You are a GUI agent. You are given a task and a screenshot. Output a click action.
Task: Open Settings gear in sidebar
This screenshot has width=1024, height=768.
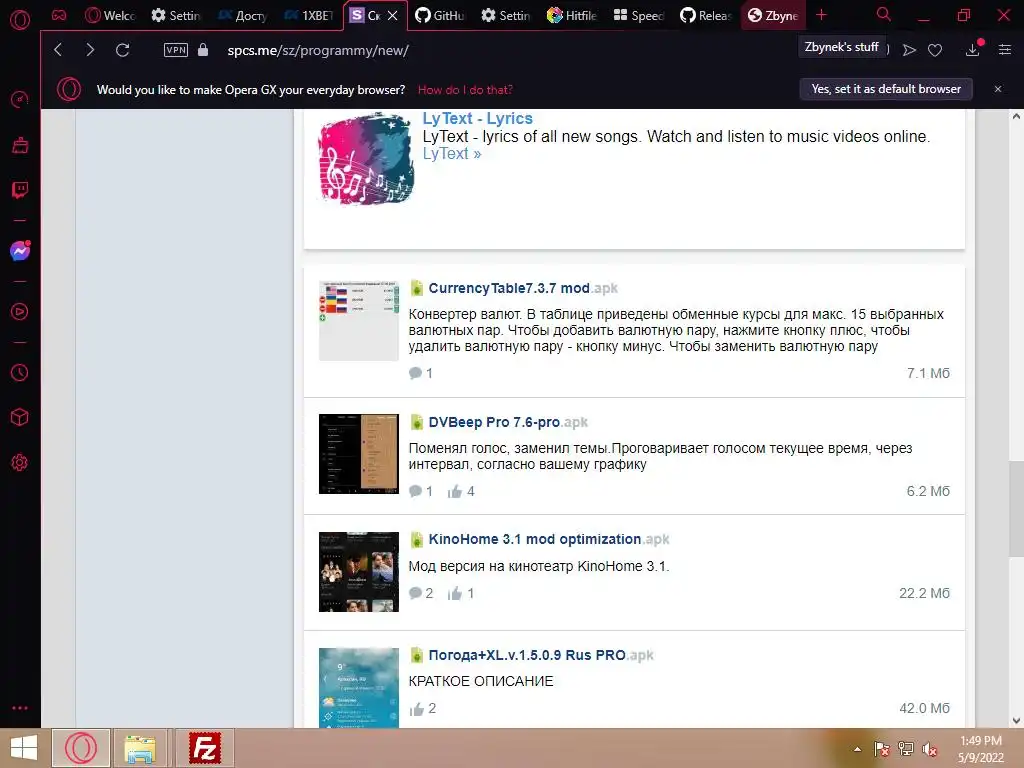(20, 462)
